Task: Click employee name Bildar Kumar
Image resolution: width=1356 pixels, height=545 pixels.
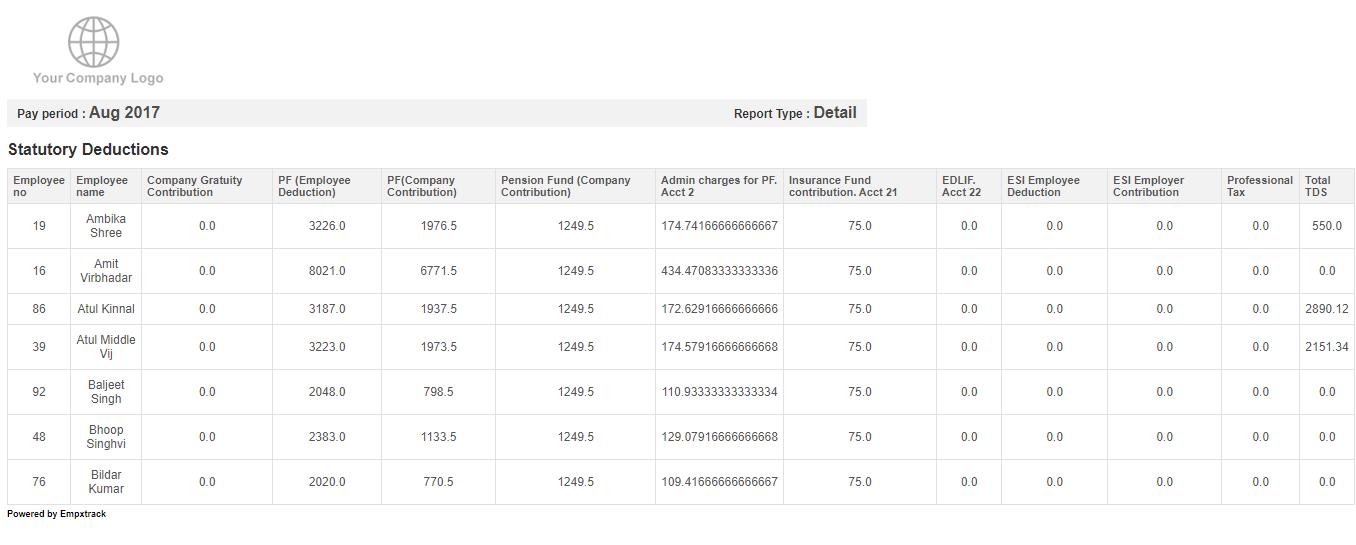Action: pyautogui.click(x=106, y=482)
